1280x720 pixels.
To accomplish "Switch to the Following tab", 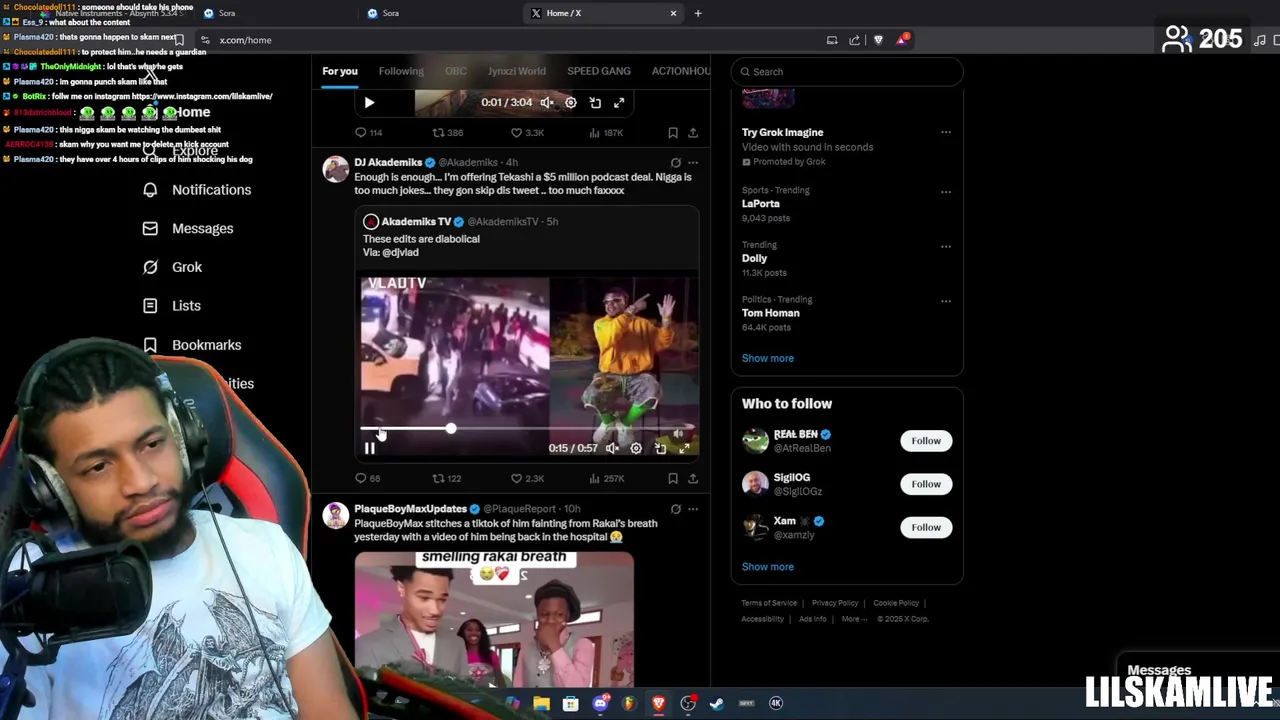I will click(x=401, y=71).
